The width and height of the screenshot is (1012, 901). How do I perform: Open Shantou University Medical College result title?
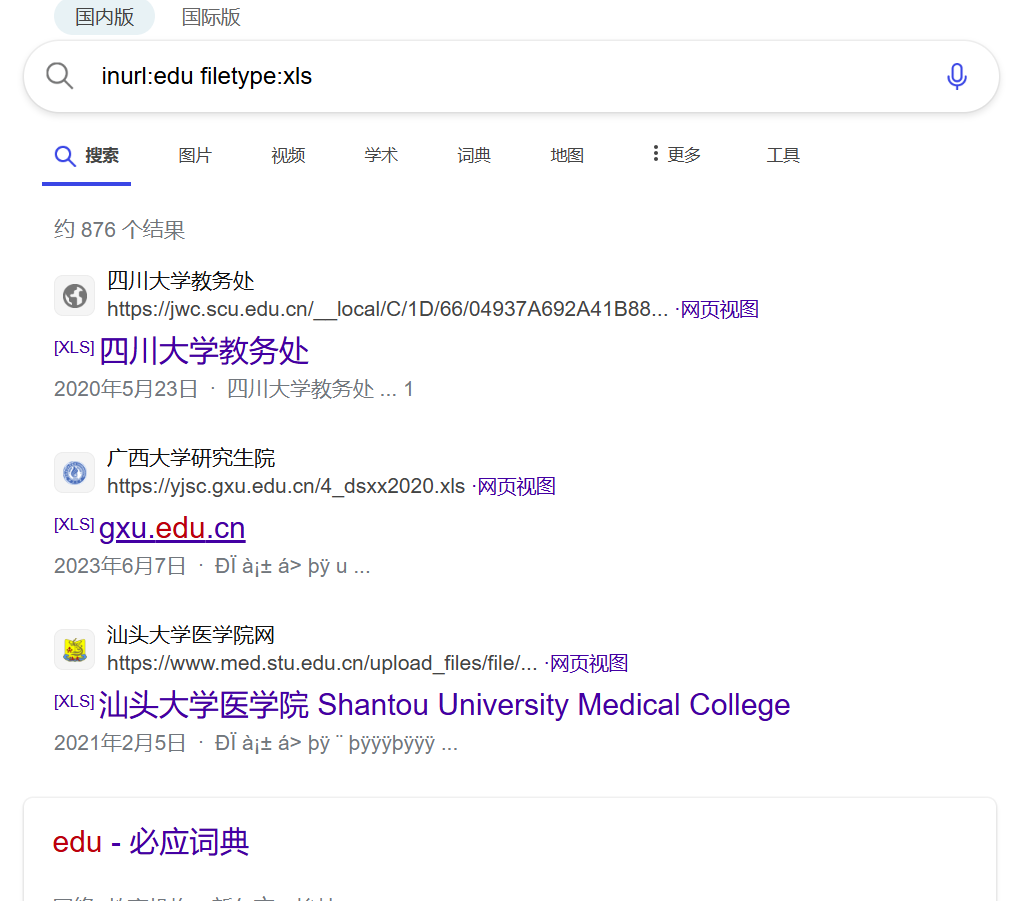[444, 705]
